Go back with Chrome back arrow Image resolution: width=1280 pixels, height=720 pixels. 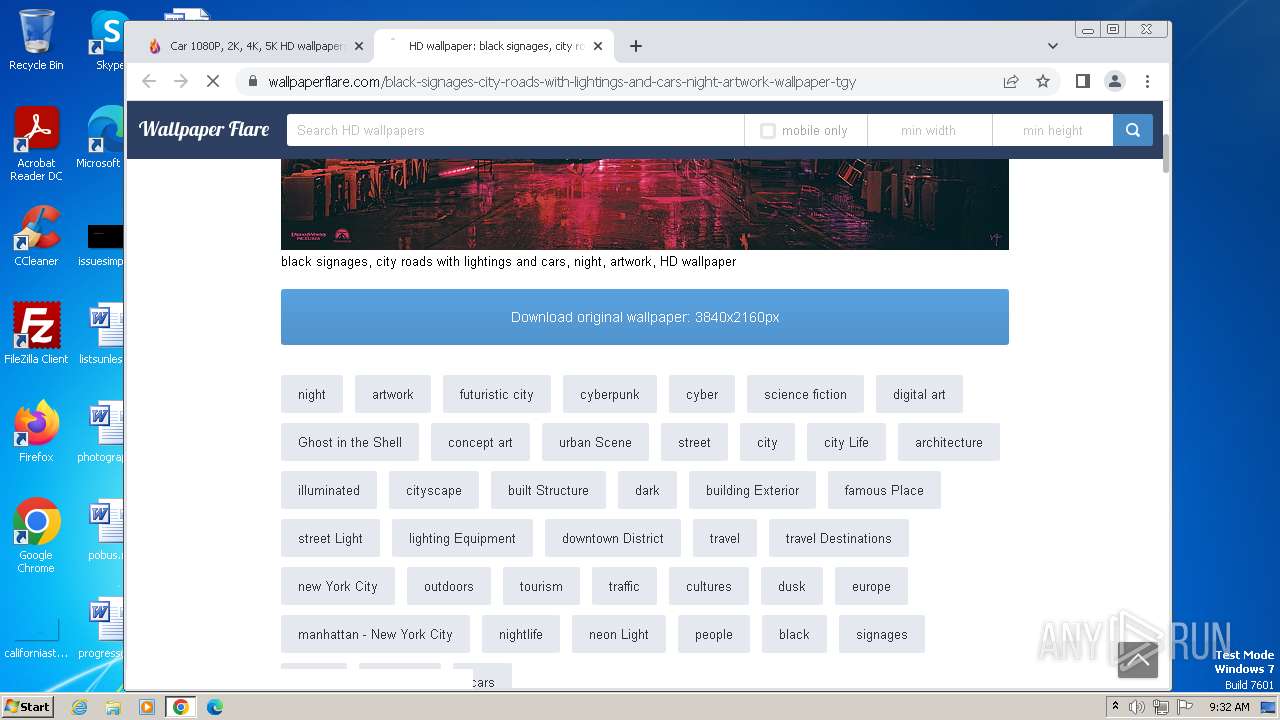coord(149,81)
